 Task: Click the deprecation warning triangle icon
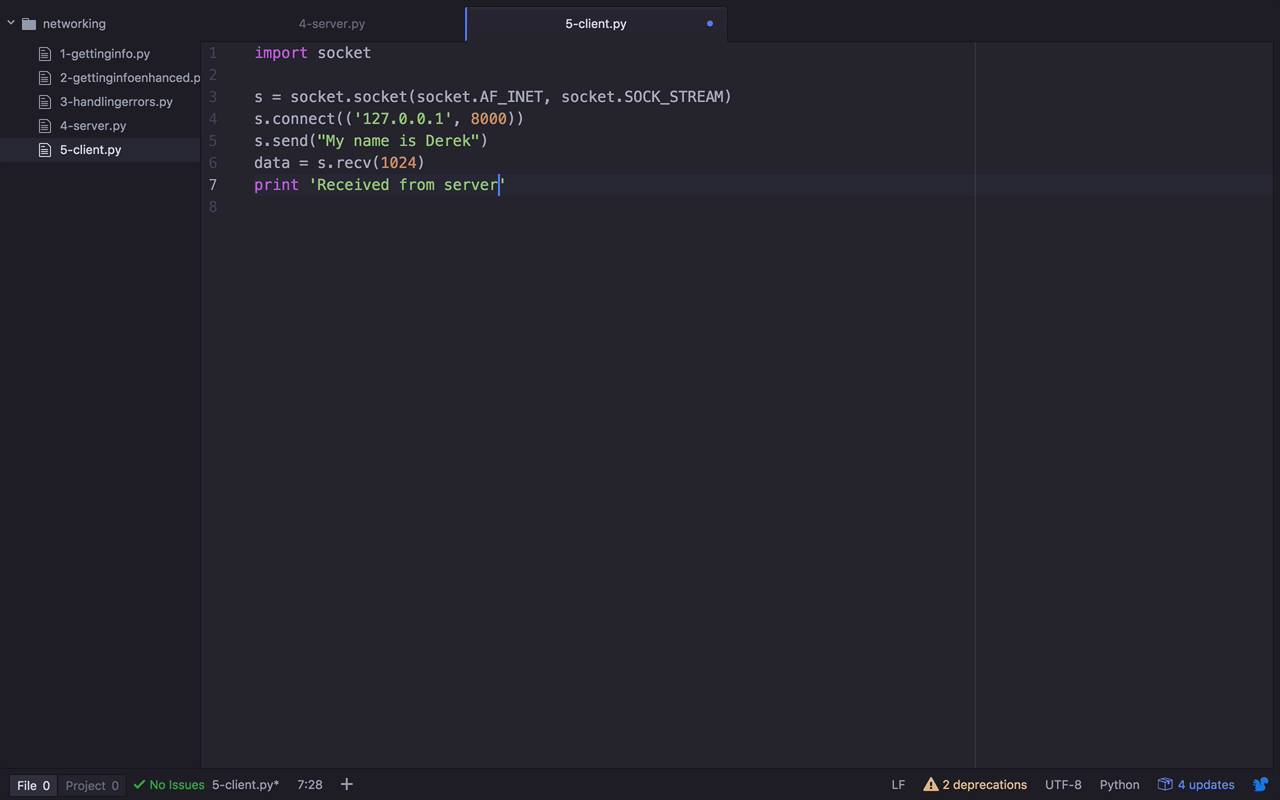[x=931, y=785]
